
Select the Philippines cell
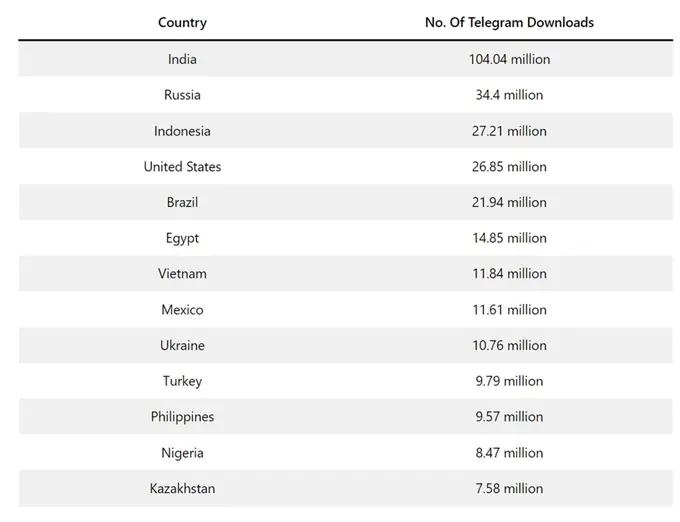(182, 417)
